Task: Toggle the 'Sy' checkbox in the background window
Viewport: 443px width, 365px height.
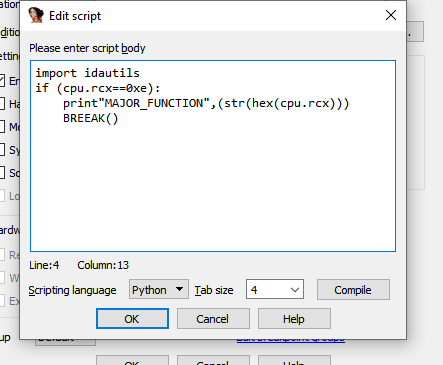Action: click(x=2, y=150)
